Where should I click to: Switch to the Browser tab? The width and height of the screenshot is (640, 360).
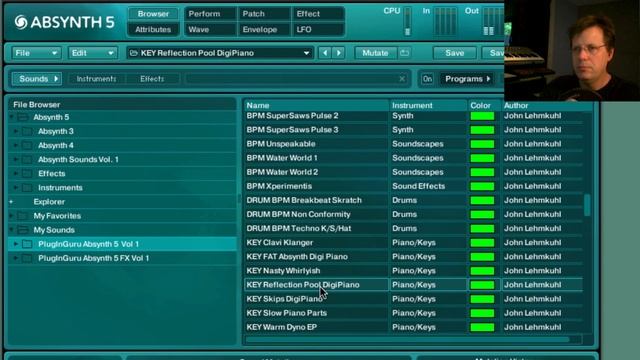pos(153,14)
